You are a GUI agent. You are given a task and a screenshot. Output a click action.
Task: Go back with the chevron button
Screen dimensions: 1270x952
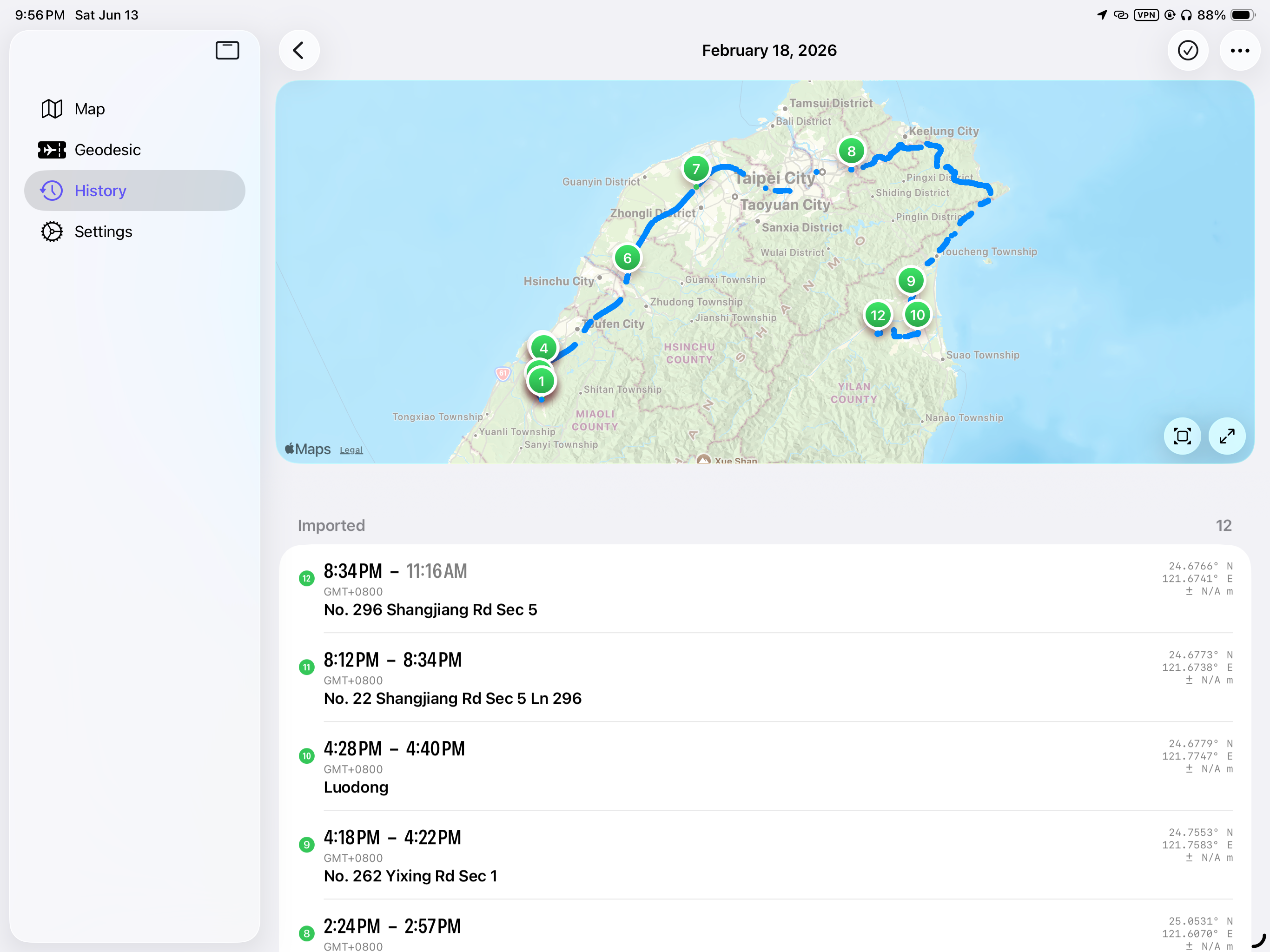click(298, 51)
